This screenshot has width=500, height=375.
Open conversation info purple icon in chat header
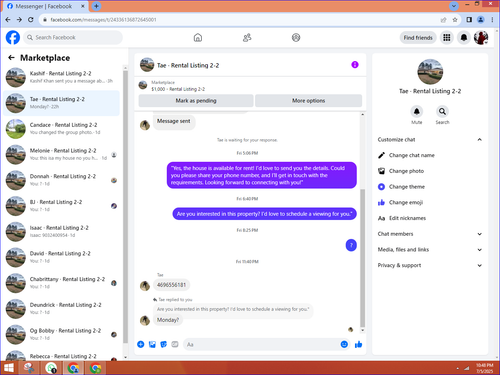pyautogui.click(x=355, y=65)
